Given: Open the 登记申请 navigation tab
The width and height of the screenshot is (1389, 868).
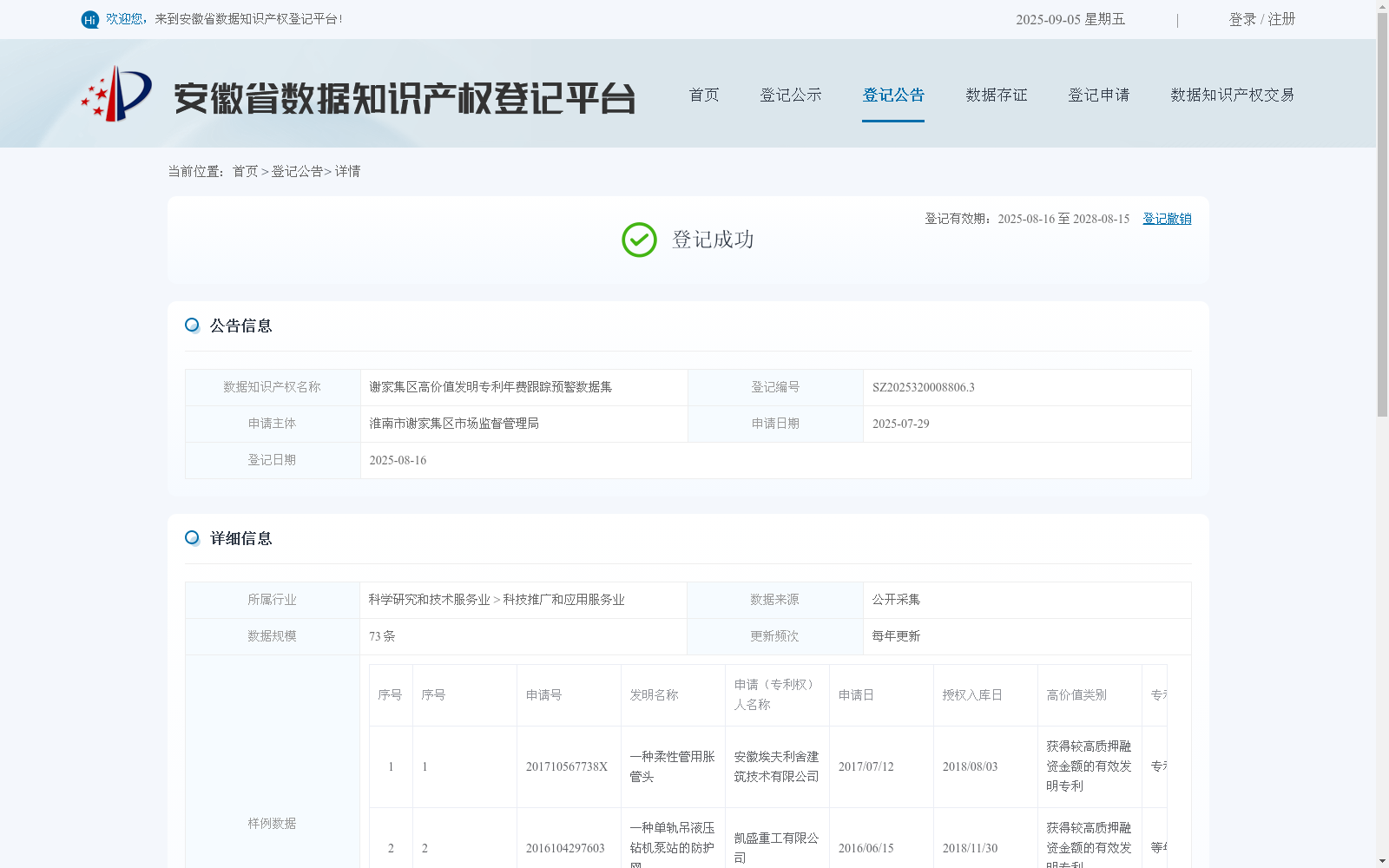Looking at the screenshot, I should [1099, 95].
